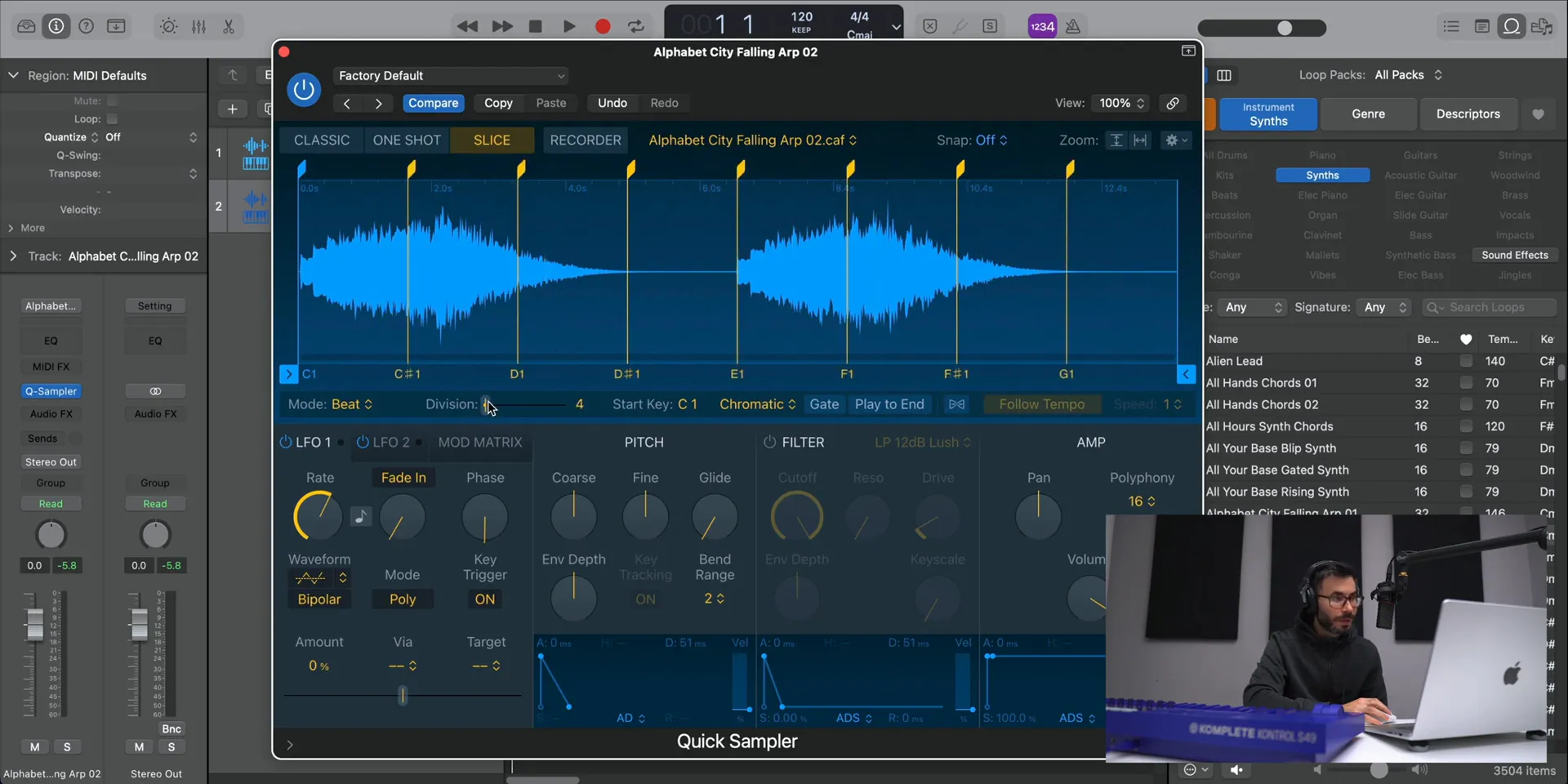1568x784 pixels.
Task: Open Mixer from the control bar
Action: 198,26
